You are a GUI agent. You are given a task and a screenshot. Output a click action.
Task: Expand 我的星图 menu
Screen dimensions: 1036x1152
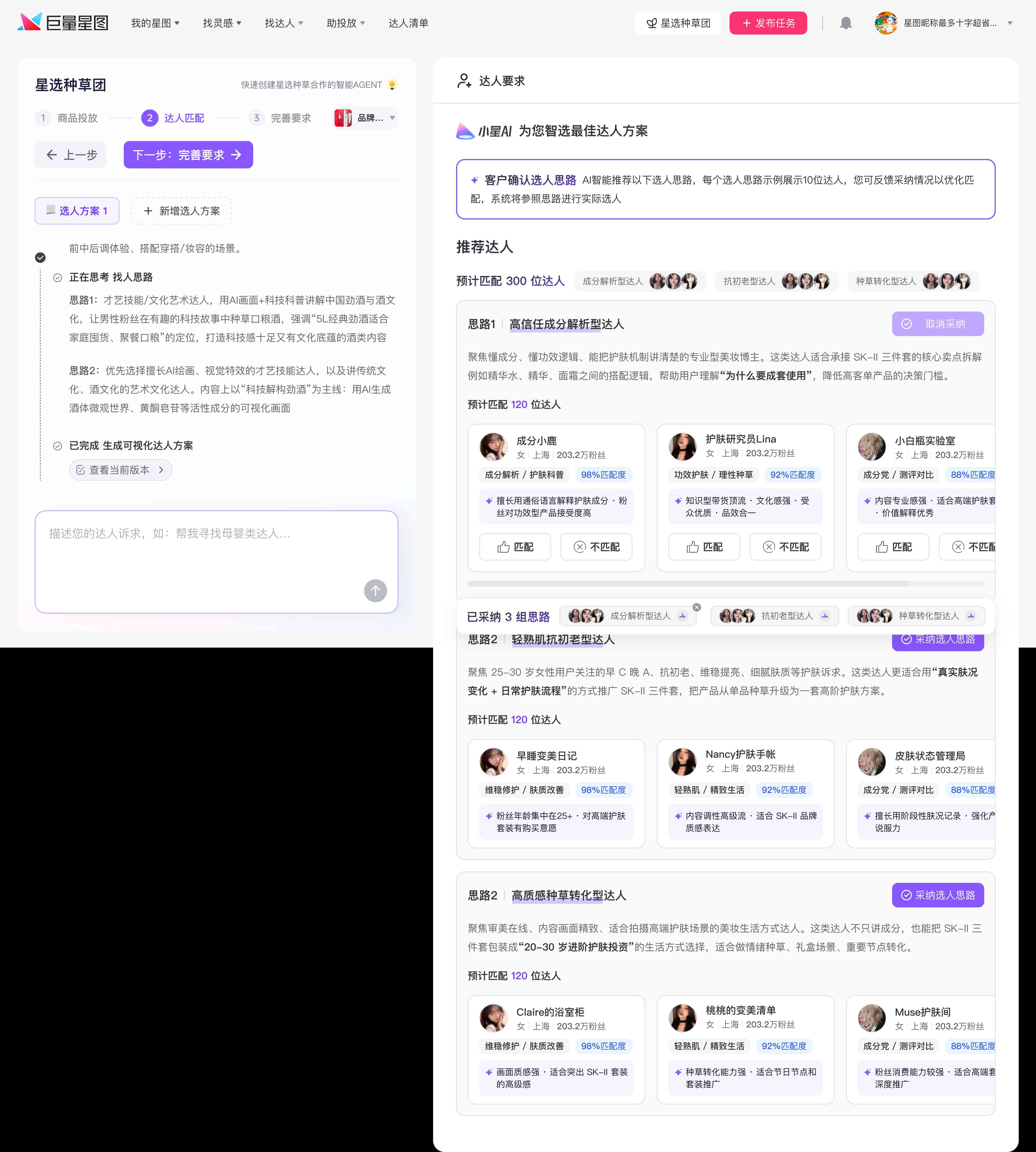[x=155, y=23]
